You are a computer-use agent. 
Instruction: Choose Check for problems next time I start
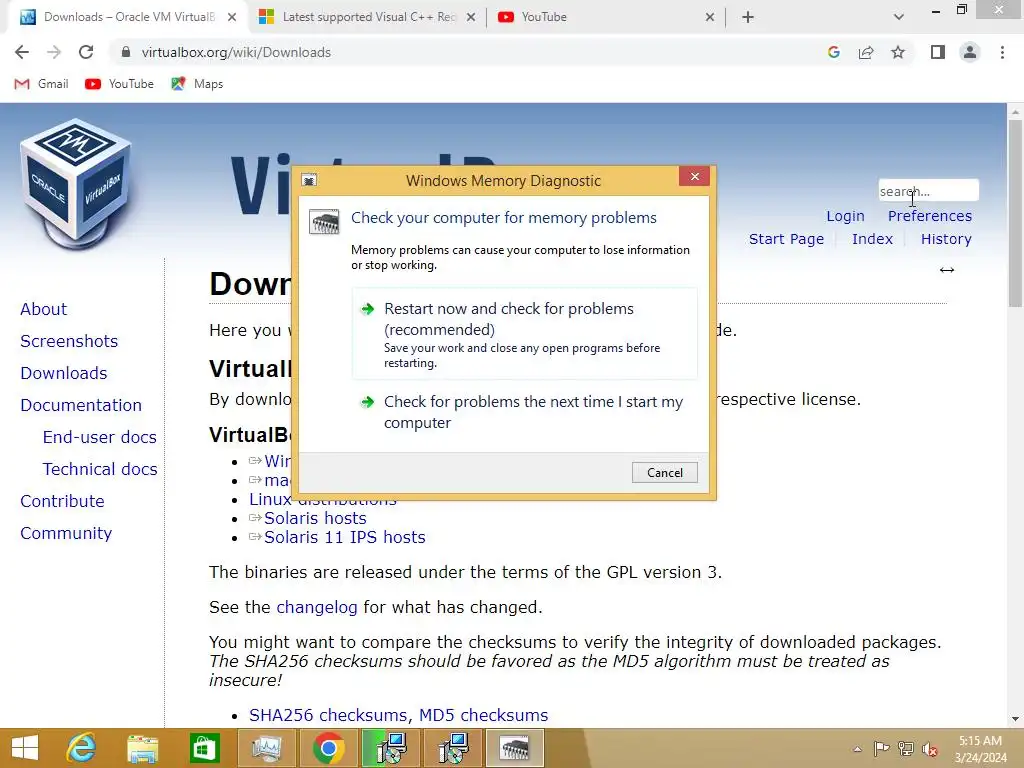tap(524, 411)
